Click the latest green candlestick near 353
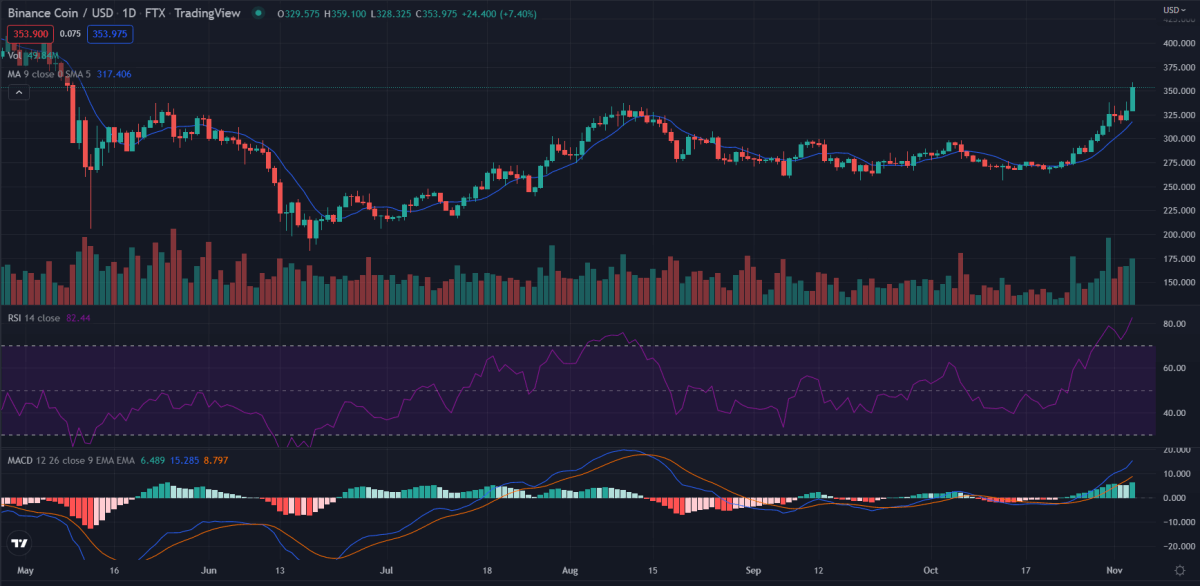Screen dimensions: 1200x586 pyautogui.click(x=1132, y=100)
